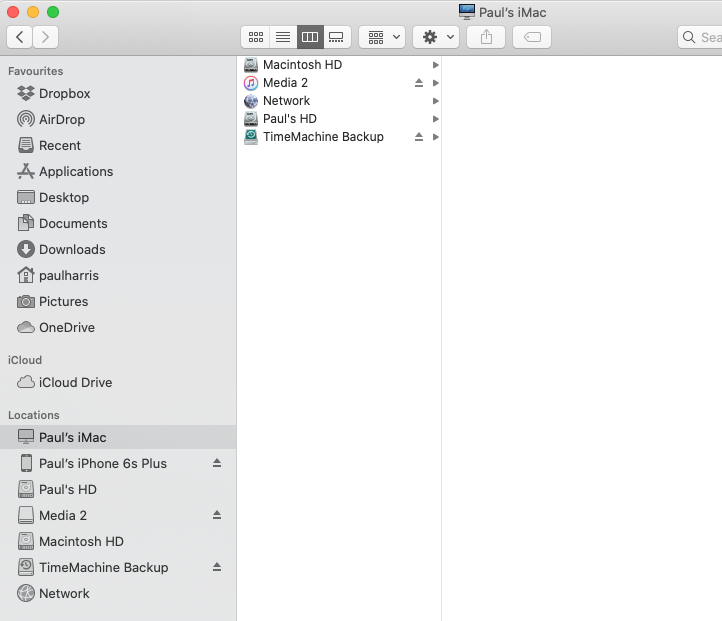Expand Network disclosure arrow in column
Viewport: 722px width, 621px height.
click(436, 101)
